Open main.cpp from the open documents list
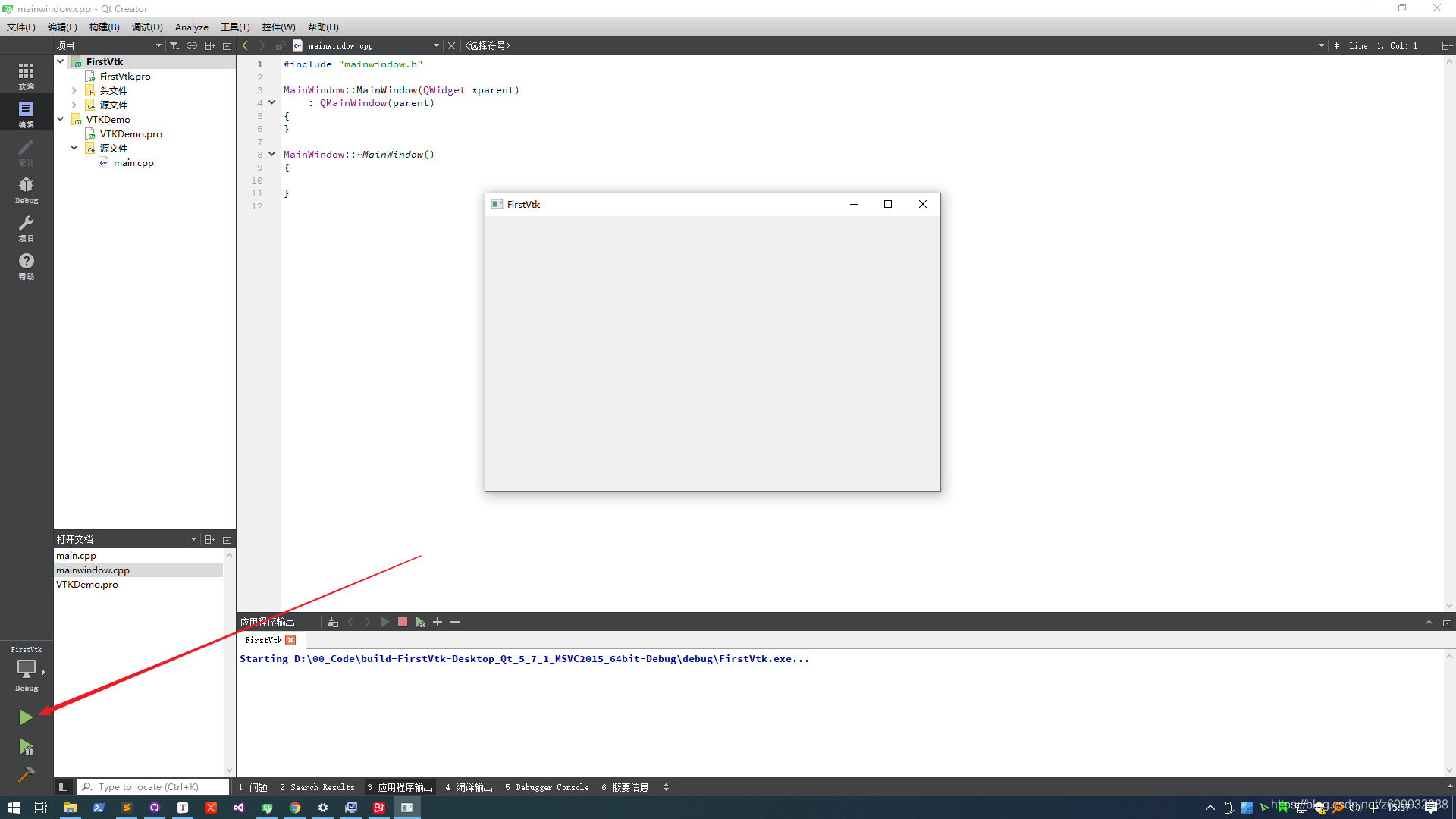1456x819 pixels. 77,556
